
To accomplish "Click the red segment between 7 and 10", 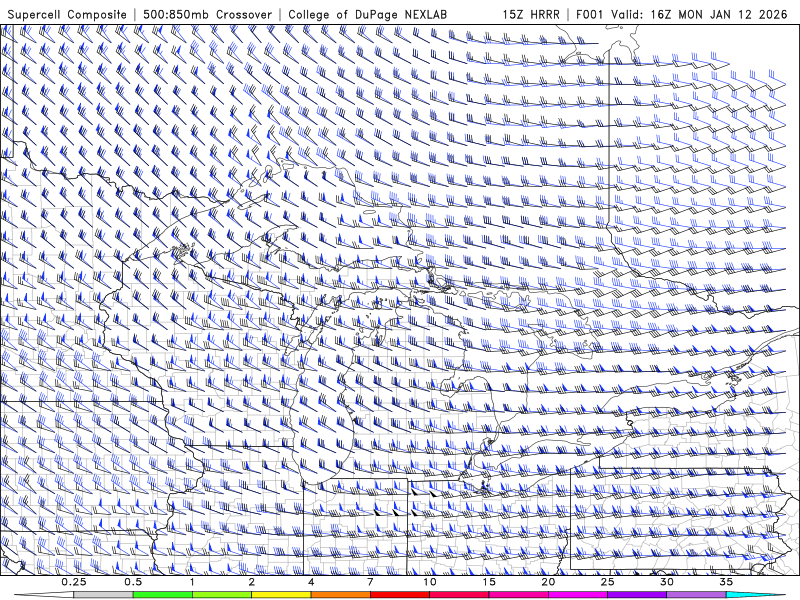I will click(400, 595).
